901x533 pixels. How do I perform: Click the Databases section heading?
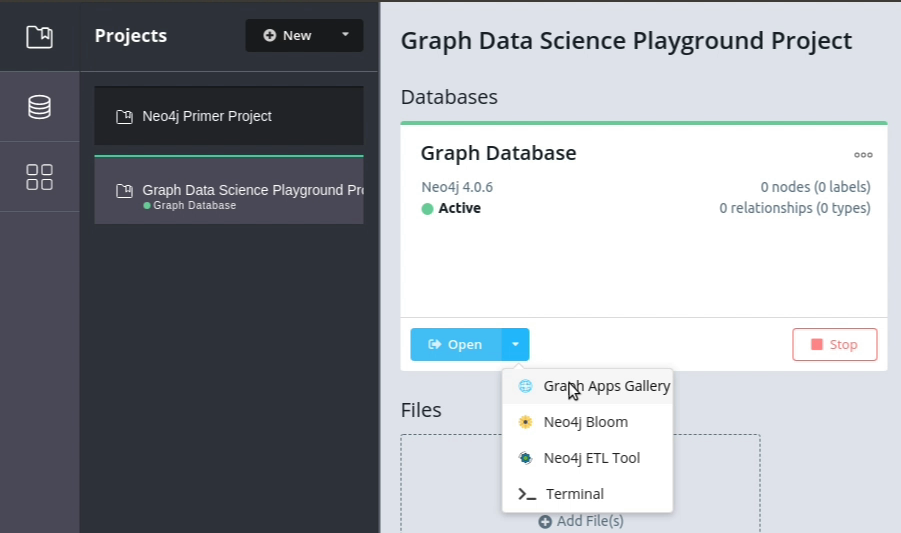click(449, 97)
